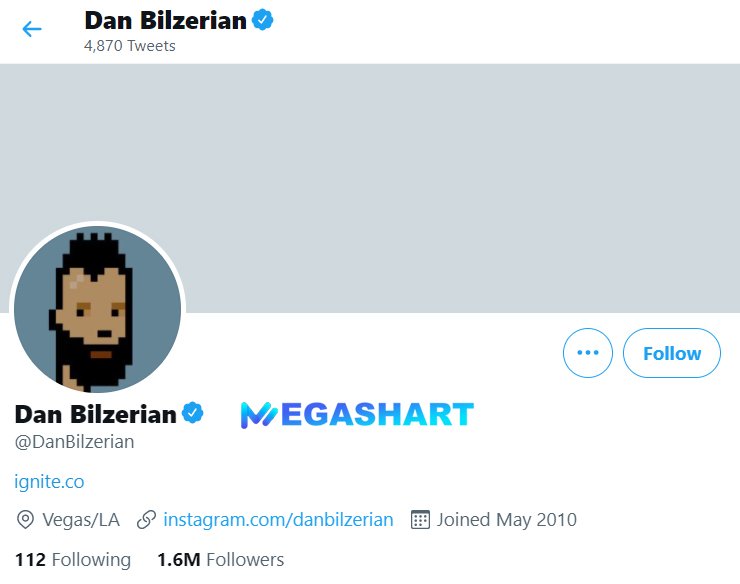Follow Dan Bilzerian
740x584 pixels.
pos(671,353)
